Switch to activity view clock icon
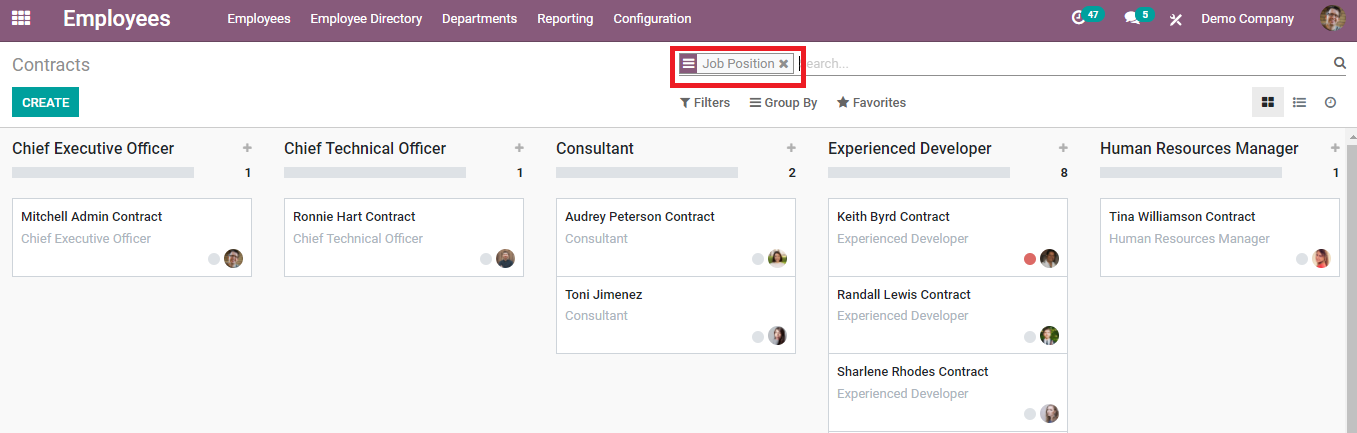This screenshot has width=1357, height=433. (x=1330, y=102)
